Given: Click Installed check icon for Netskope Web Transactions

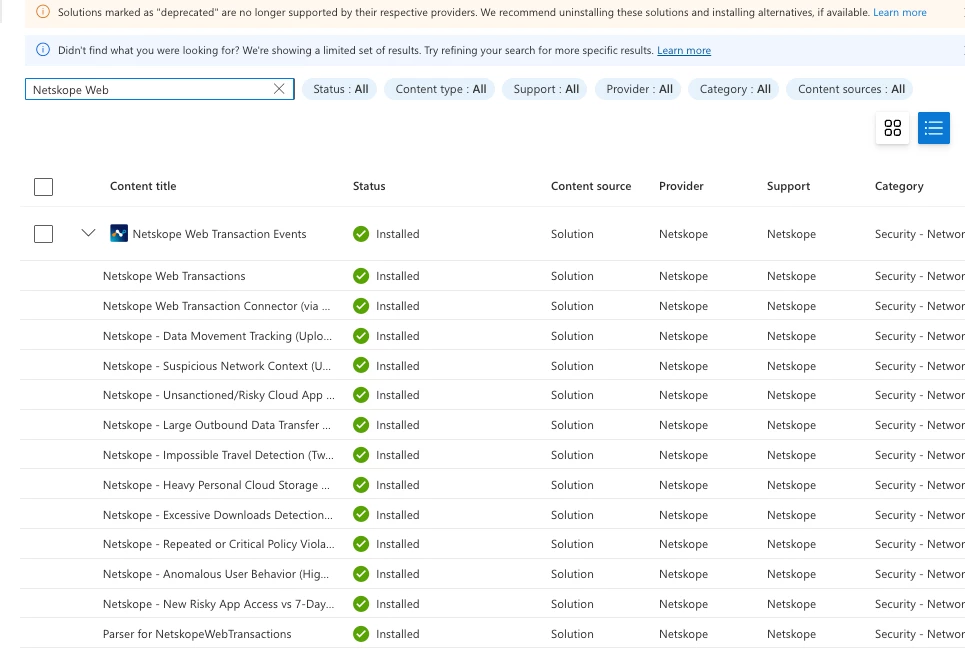Looking at the screenshot, I should pos(361,276).
